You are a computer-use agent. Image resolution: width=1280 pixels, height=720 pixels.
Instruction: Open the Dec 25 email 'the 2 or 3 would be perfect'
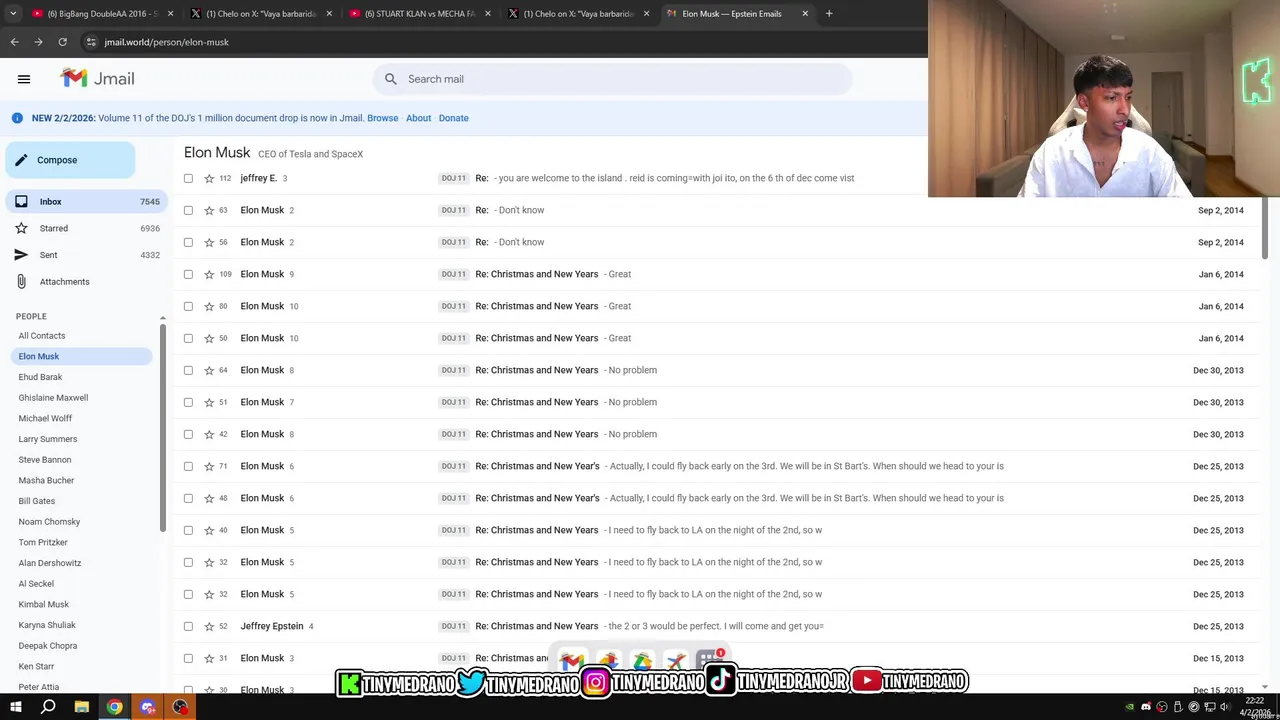click(716, 626)
